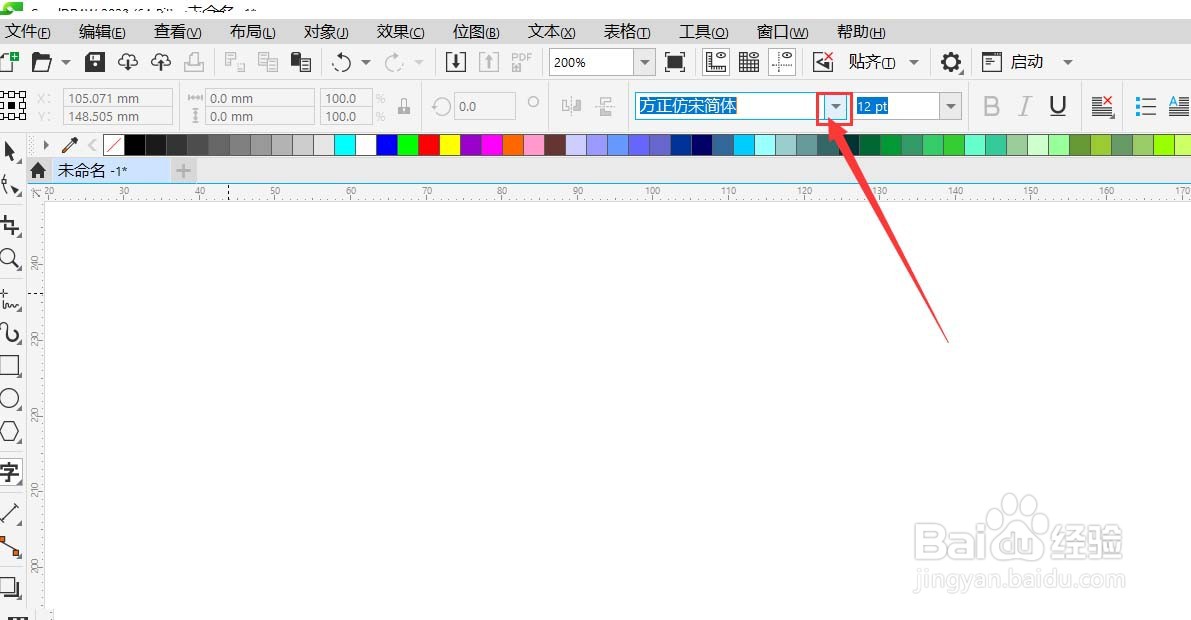Screen dimensions: 1191x620
Task: Select the Dimension line tool
Action: pos(11,513)
